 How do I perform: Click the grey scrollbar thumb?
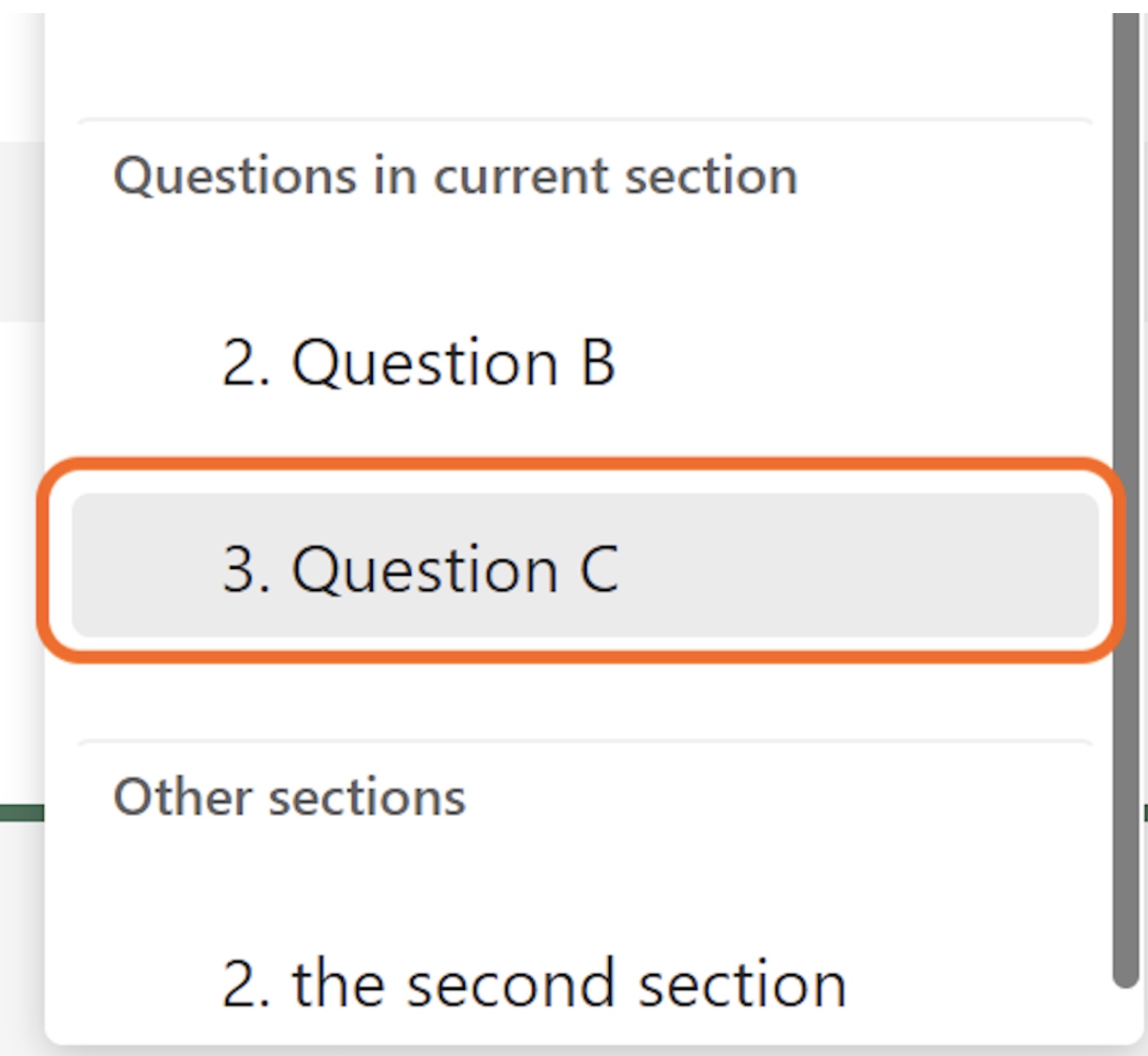coord(1125,497)
